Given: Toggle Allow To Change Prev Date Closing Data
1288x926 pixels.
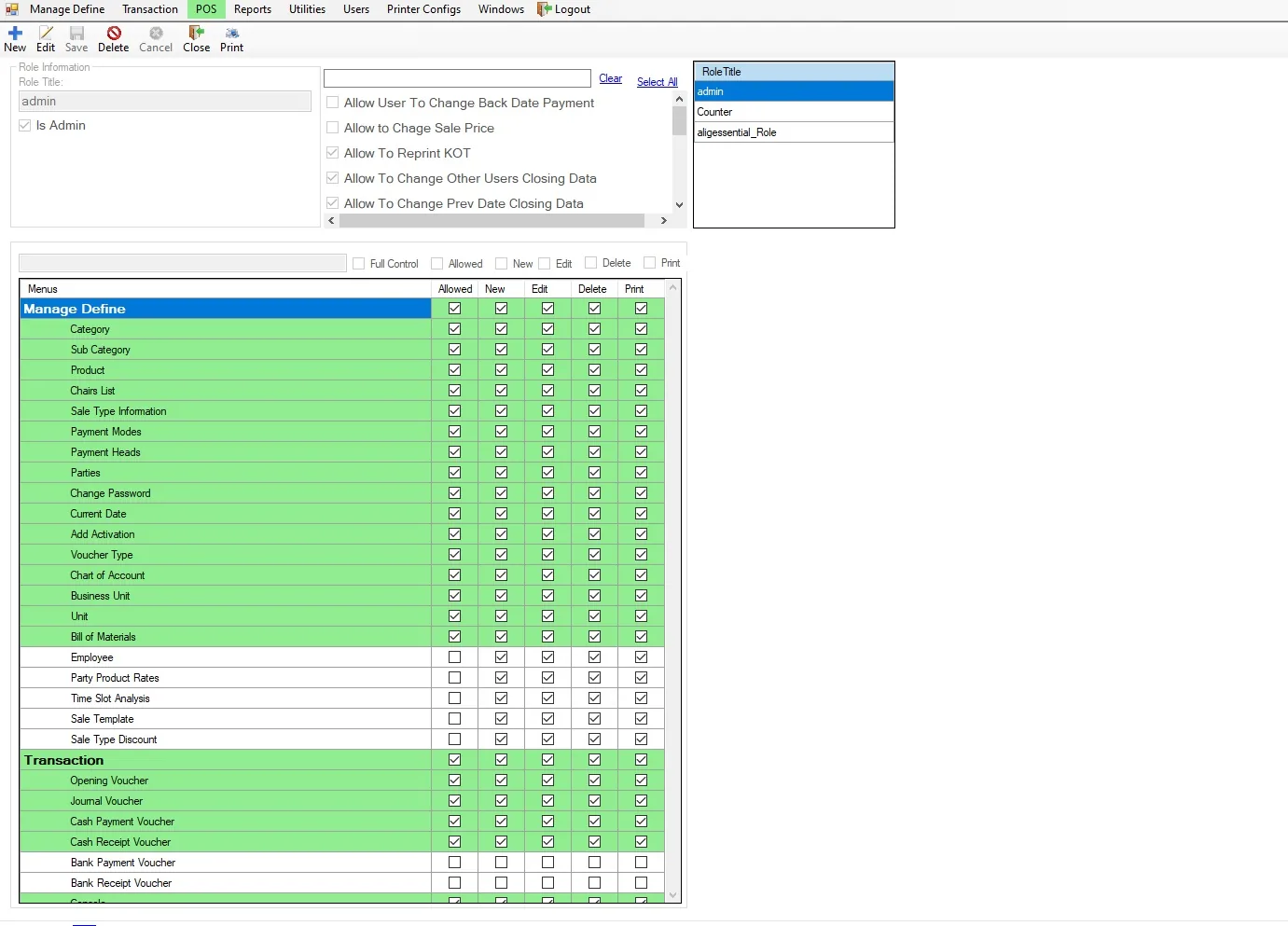Looking at the screenshot, I should [x=333, y=203].
